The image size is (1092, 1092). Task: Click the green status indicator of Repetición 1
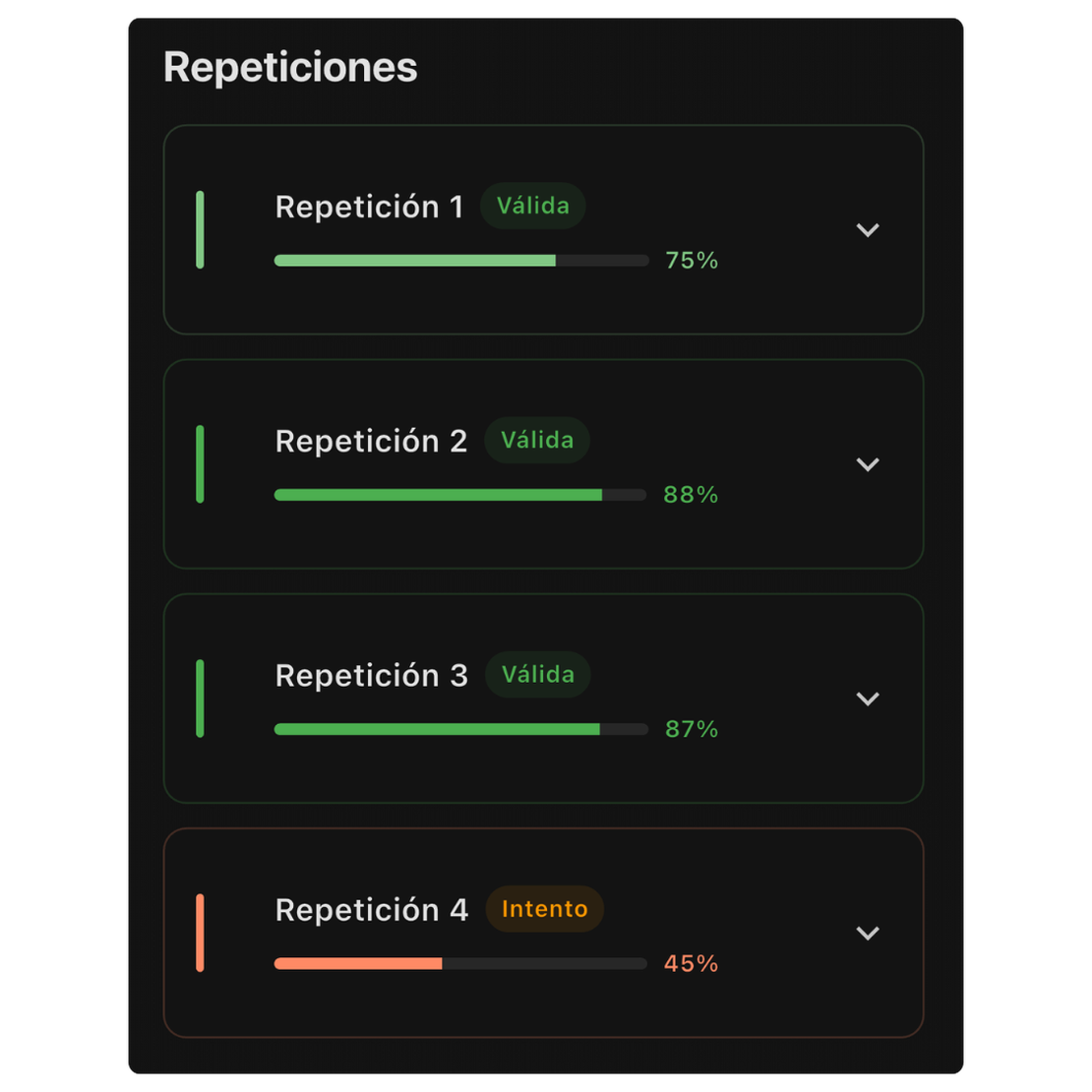[x=200, y=229]
